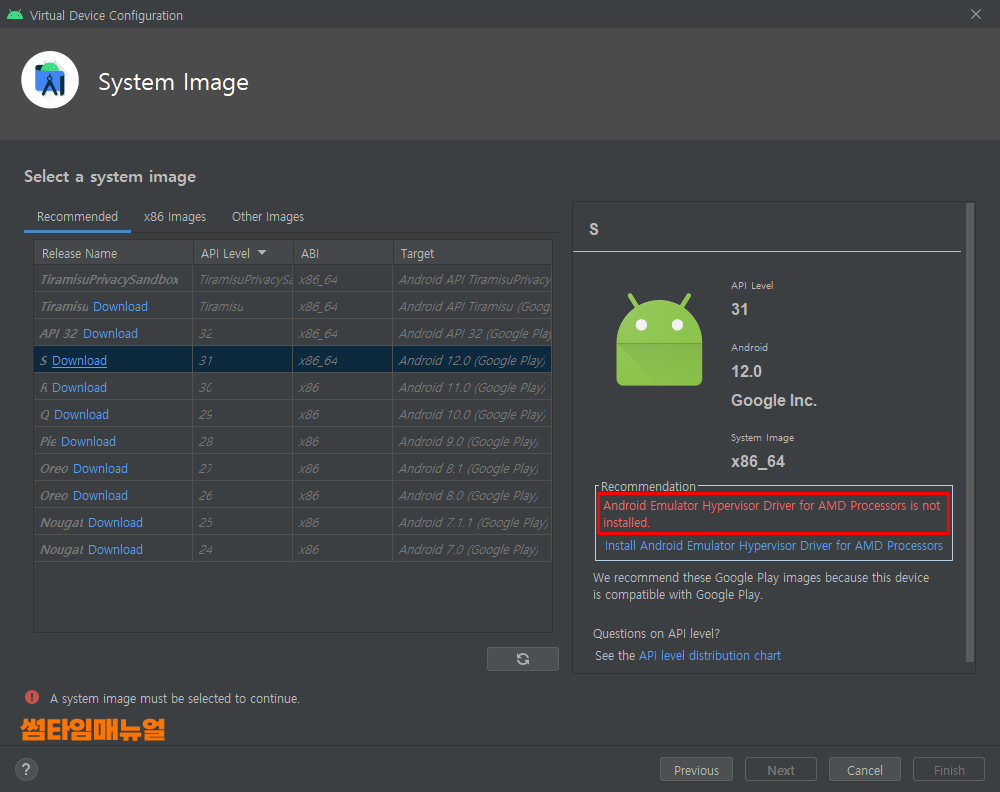The height and width of the screenshot is (792, 1000).
Task: Open the Other Images tab
Action: (x=268, y=217)
